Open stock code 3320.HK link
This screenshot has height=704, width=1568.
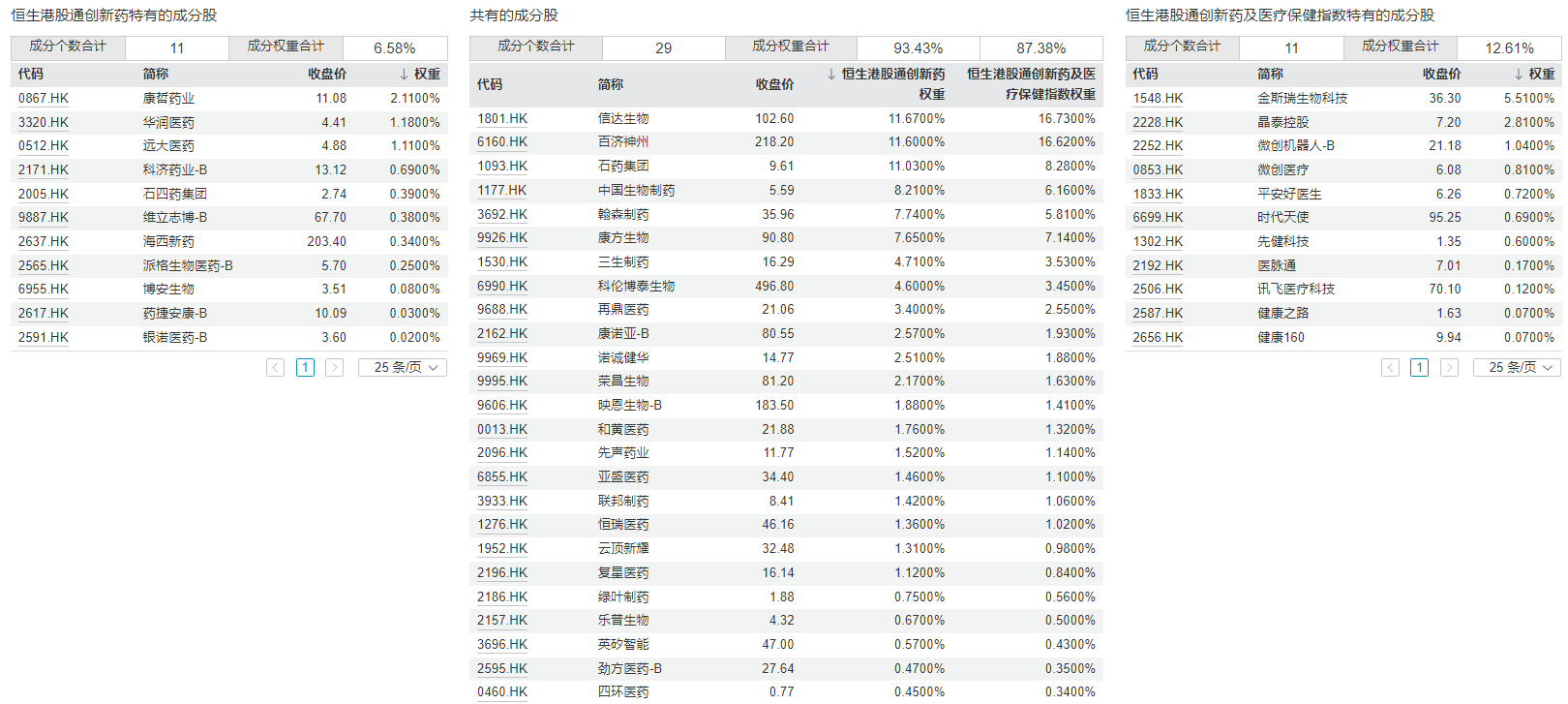pos(44,123)
